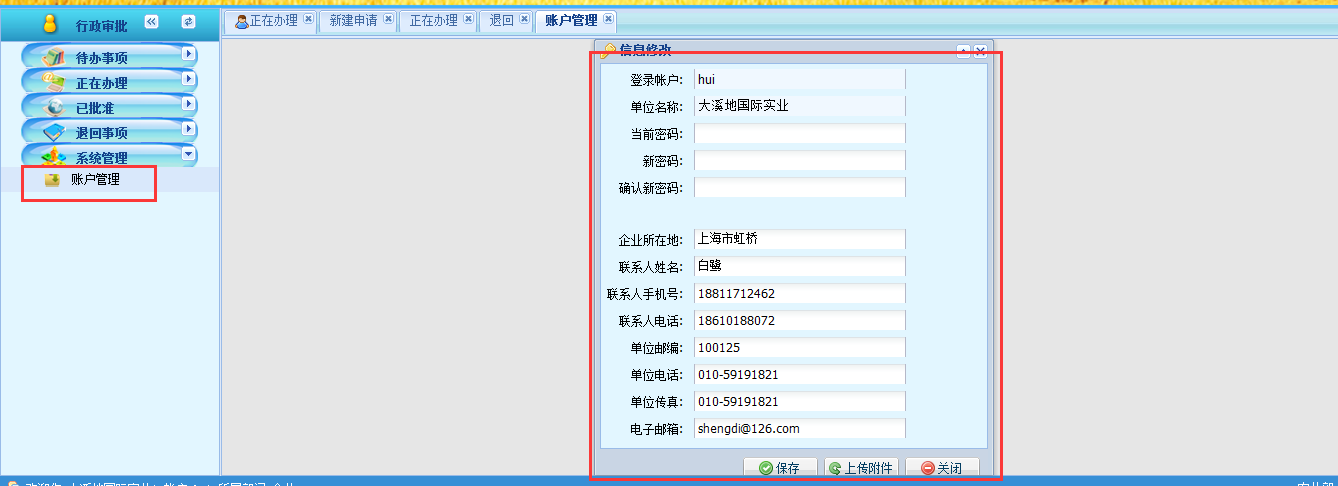The width and height of the screenshot is (1338, 486).
Task: Click the 电子邮箱 input field
Action: [x=799, y=429]
